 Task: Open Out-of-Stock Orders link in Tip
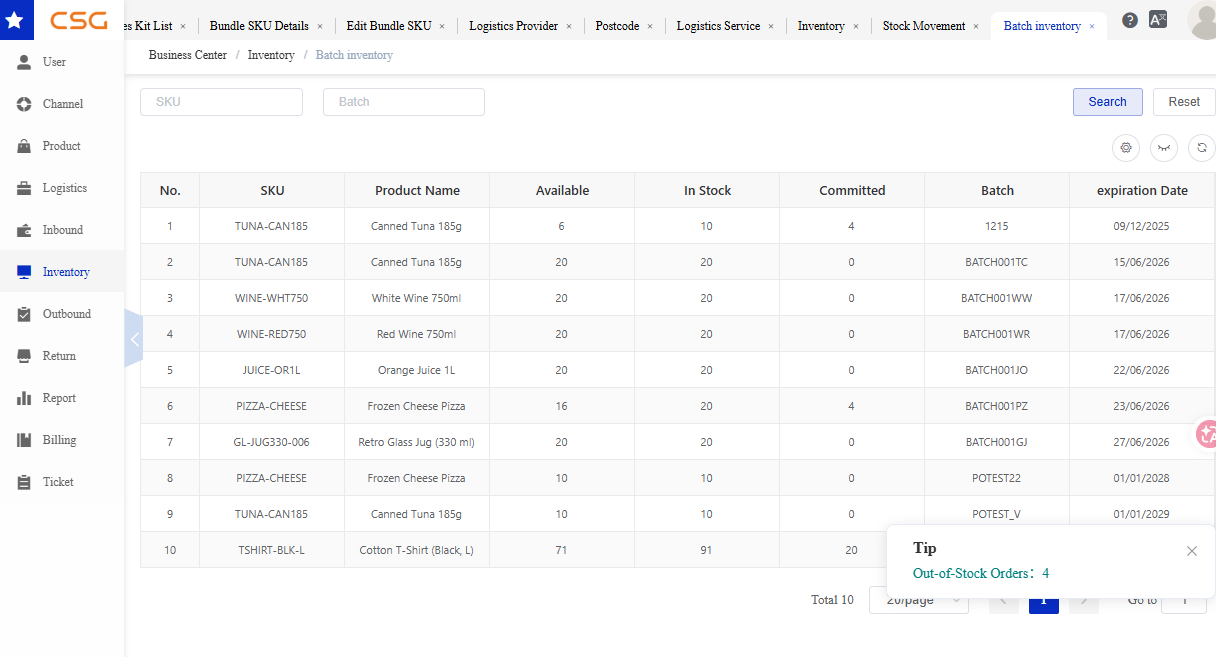981,574
